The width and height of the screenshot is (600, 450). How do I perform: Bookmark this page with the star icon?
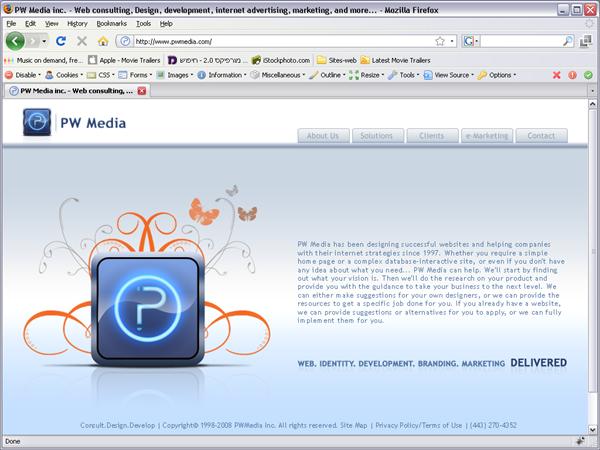pyautogui.click(x=440, y=41)
